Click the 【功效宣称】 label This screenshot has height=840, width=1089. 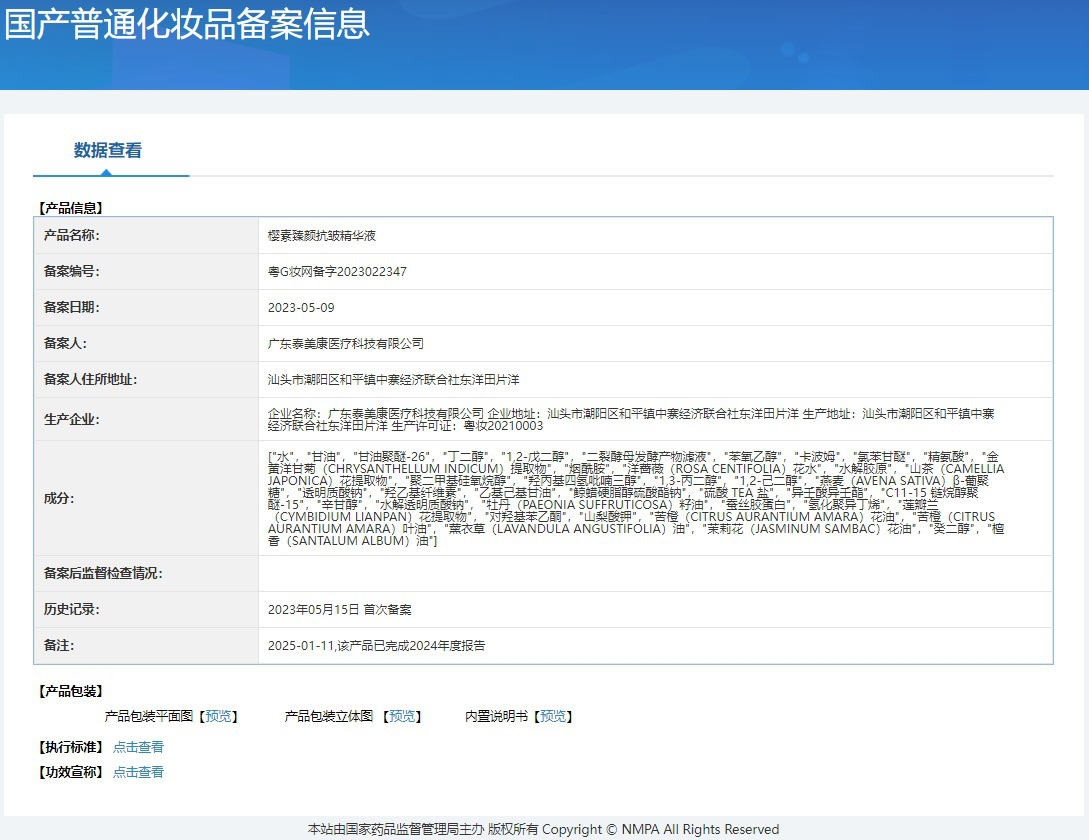click(71, 772)
